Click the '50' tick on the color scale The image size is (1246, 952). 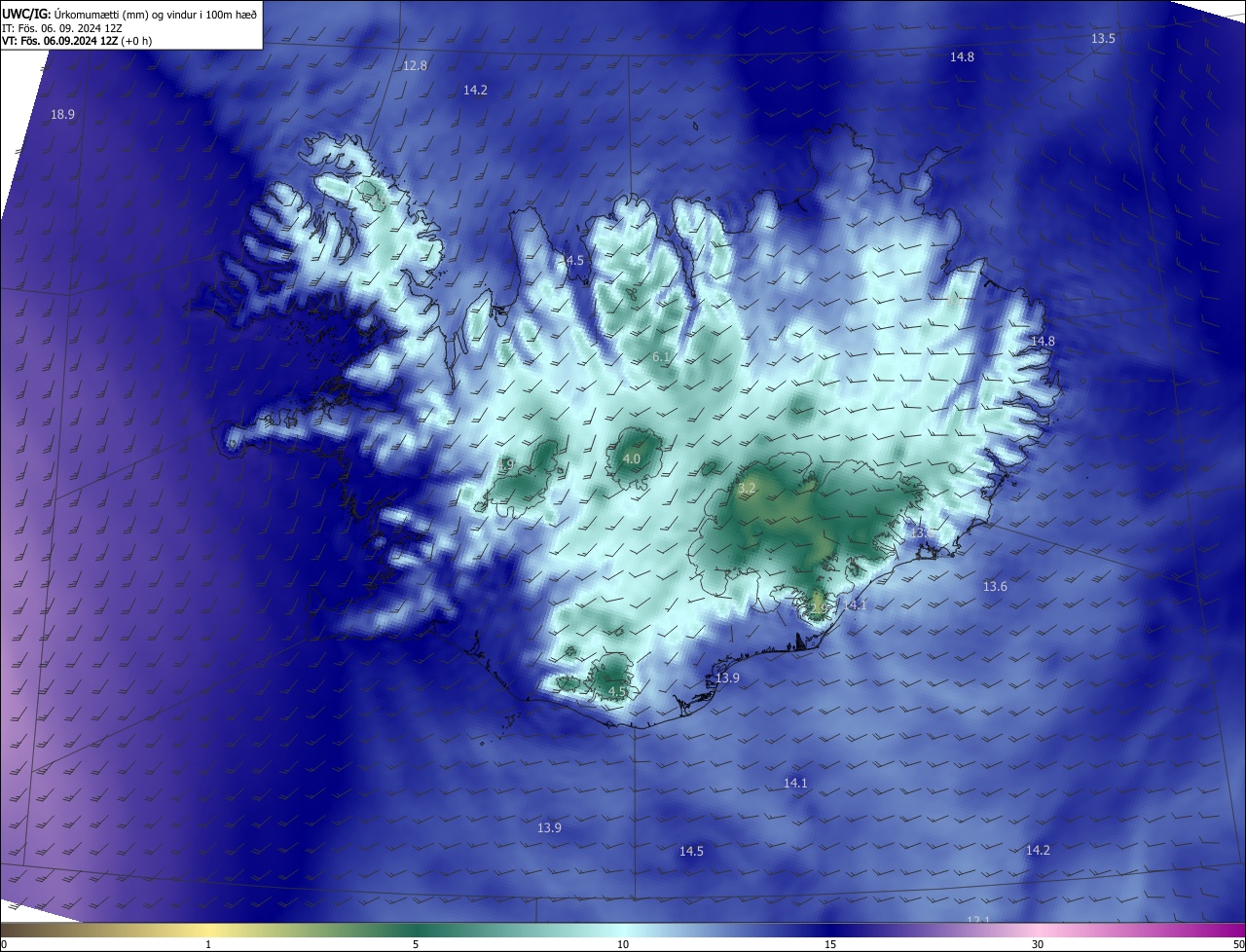1238,944
